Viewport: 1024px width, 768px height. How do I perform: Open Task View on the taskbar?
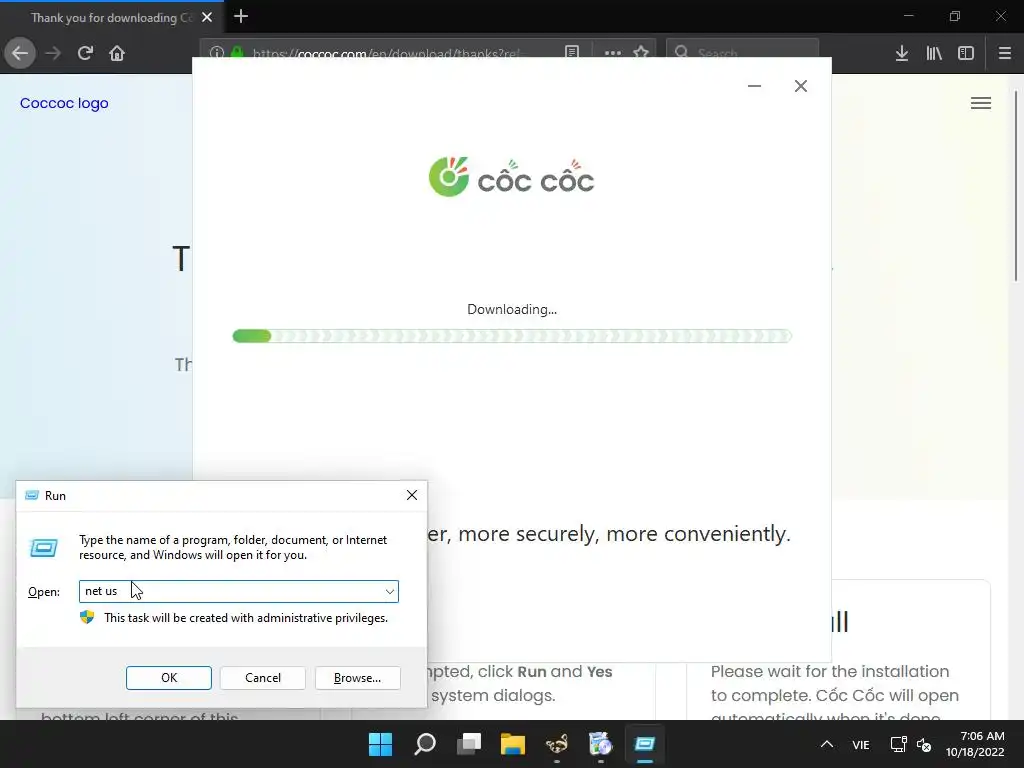pyautogui.click(x=469, y=744)
